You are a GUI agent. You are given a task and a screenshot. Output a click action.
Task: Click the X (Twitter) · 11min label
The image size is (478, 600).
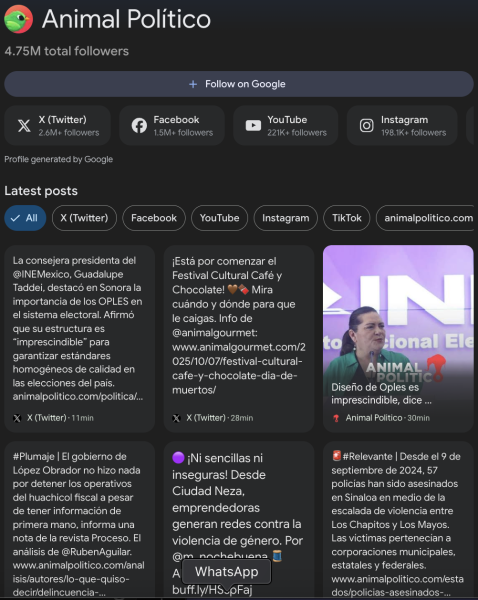tap(60, 418)
